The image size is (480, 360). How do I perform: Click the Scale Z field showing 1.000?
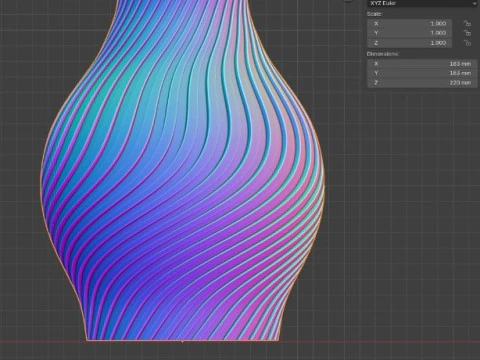click(410, 43)
